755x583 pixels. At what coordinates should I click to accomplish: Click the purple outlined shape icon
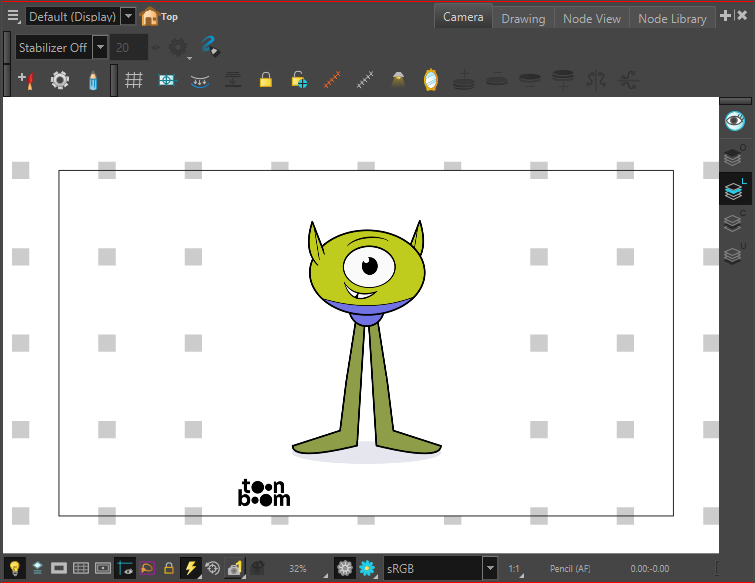pos(147,569)
